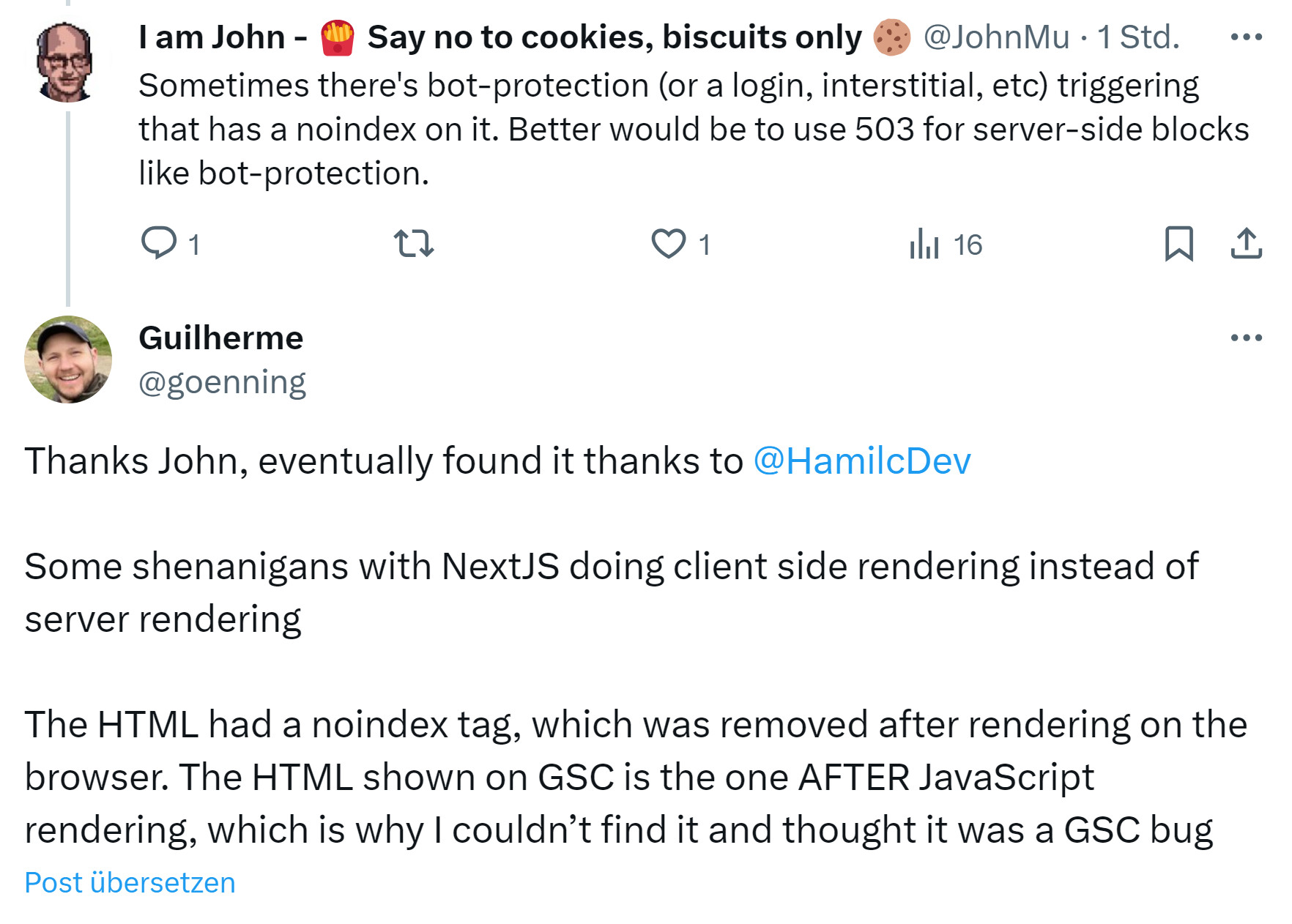Click John's tweet text about 503 blocks
The image size is (1292, 924).
click(x=693, y=130)
